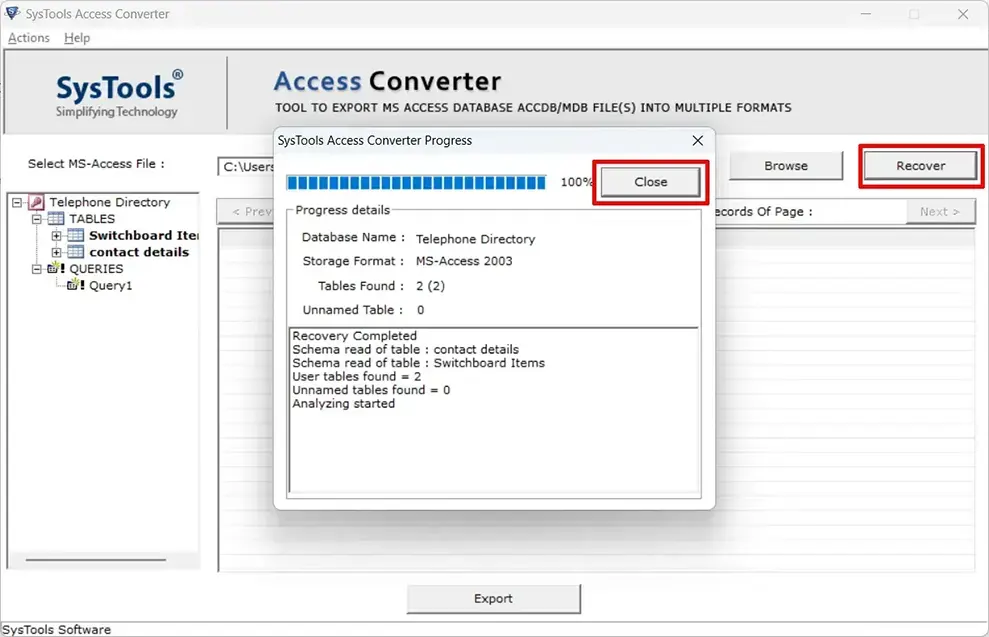Open the Actions menu
The height and width of the screenshot is (637, 989).
(28, 38)
